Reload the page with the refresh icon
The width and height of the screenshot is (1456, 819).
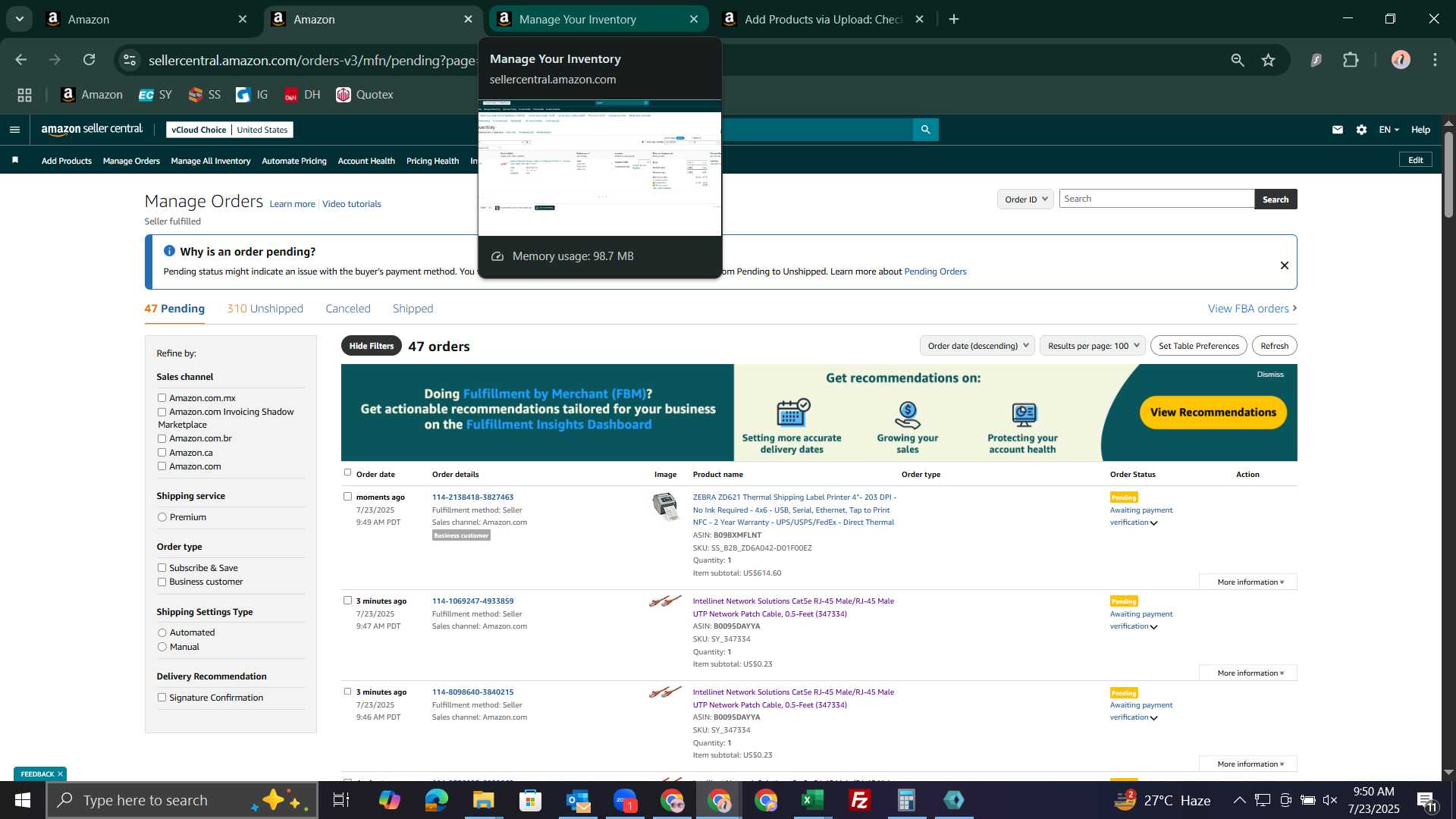coord(89,60)
